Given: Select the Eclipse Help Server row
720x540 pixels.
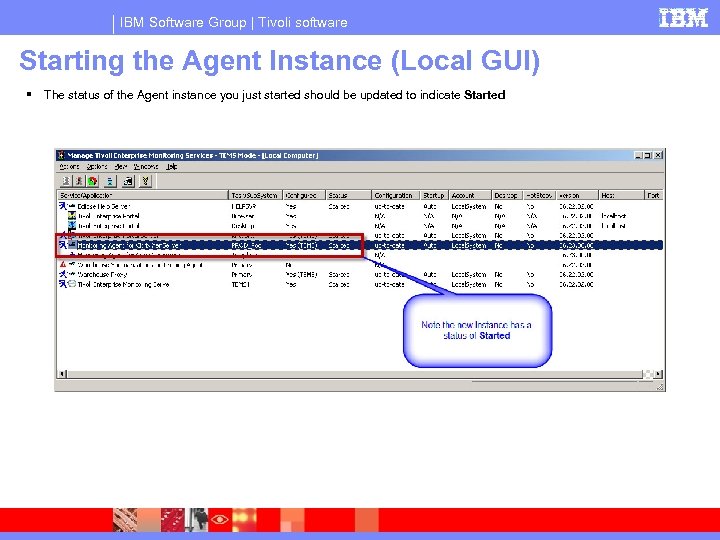Looking at the screenshot, I should point(360,206).
